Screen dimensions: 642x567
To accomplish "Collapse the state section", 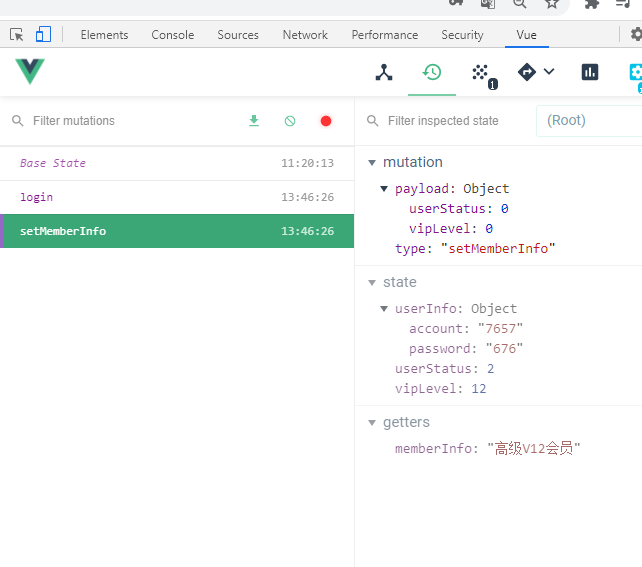I will 372,282.
